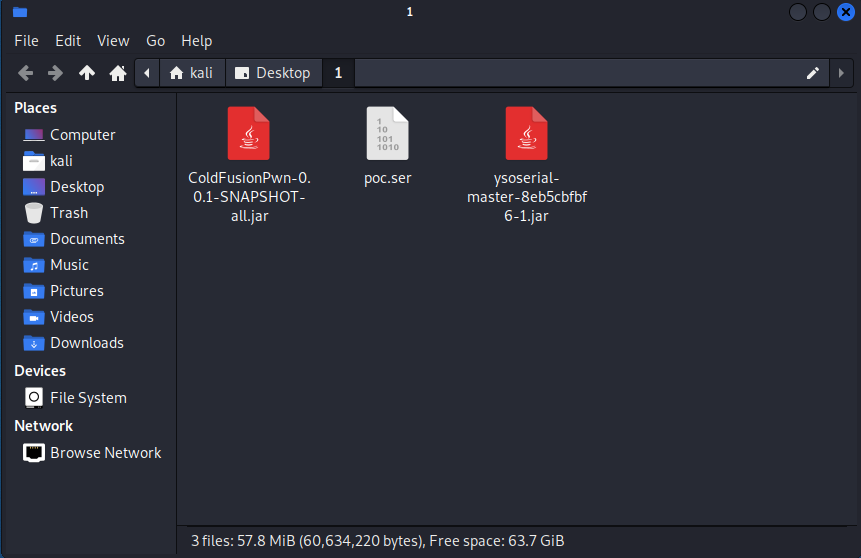861x558 pixels.
Task: Click the File System drive icon
Action: click(33, 398)
